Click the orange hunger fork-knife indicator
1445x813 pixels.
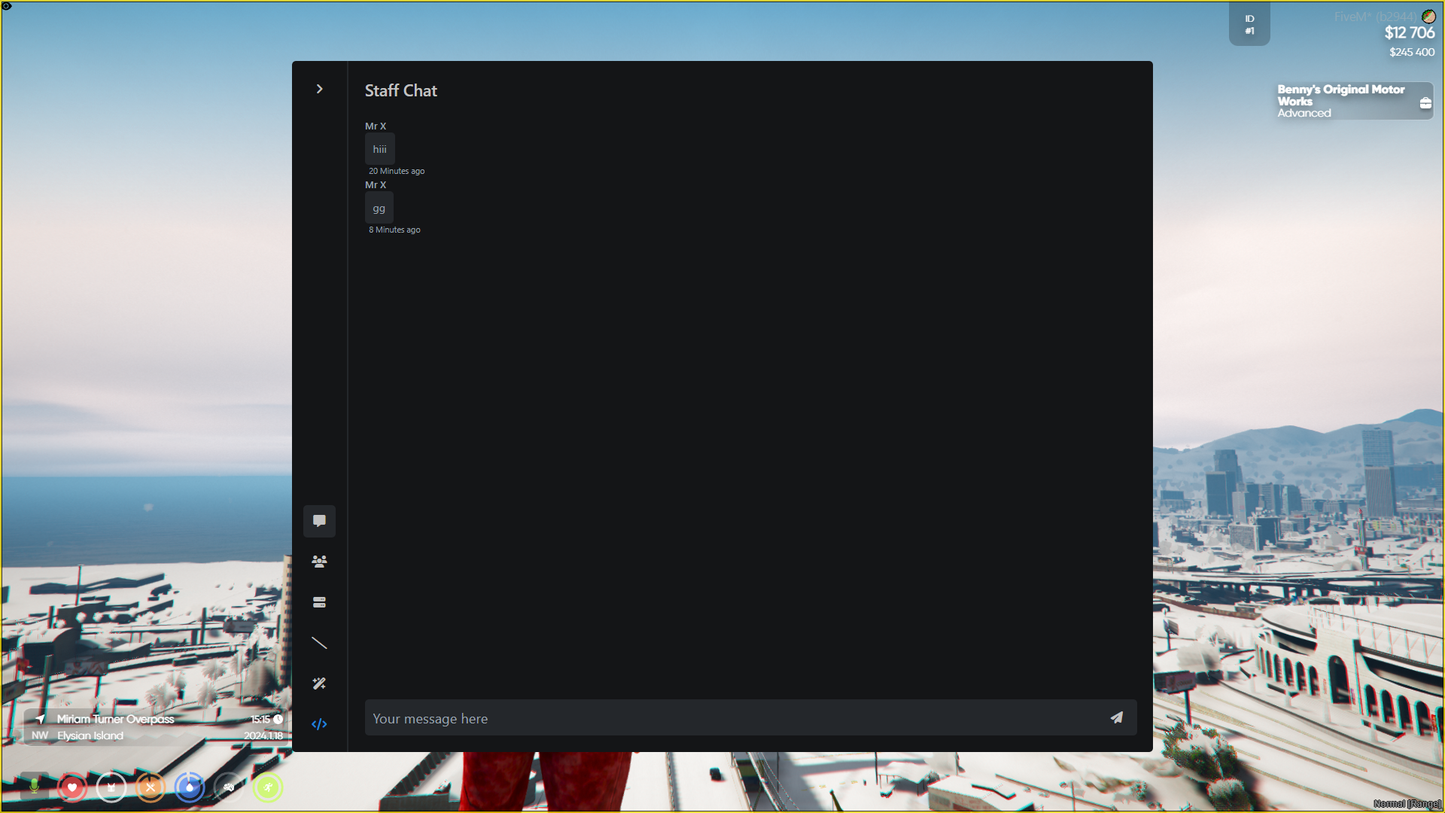click(150, 787)
